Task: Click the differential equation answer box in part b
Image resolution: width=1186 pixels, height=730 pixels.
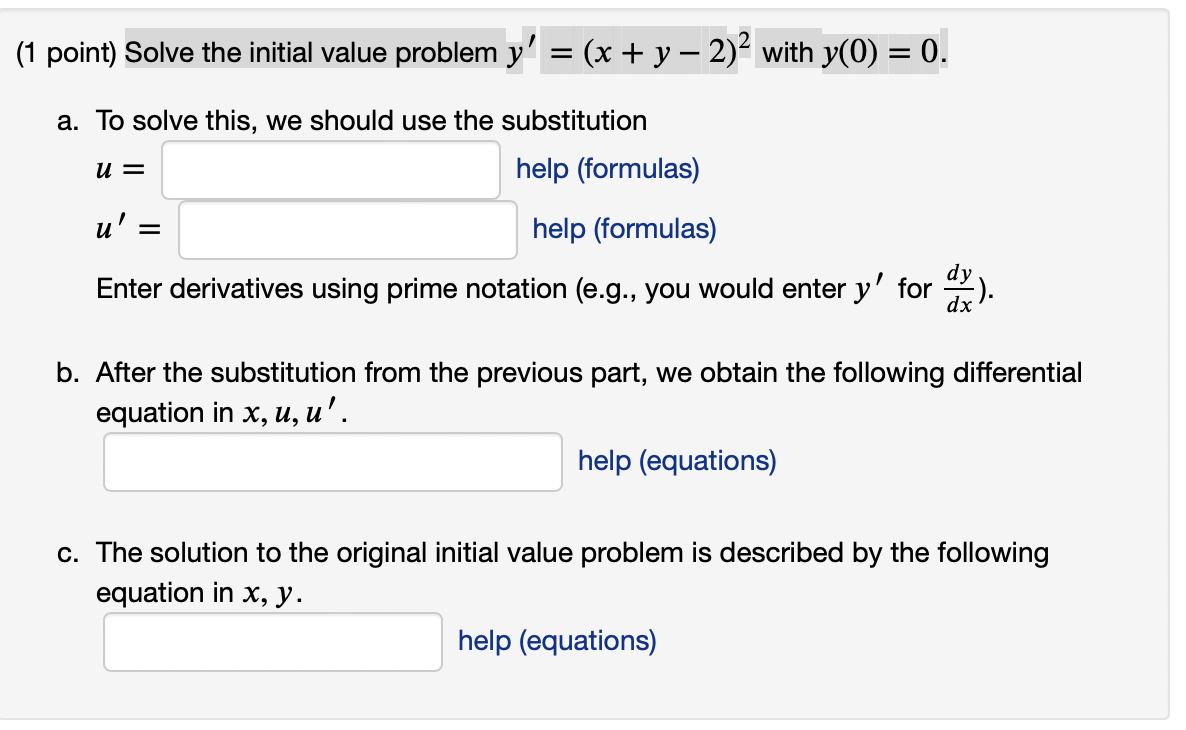Action: pyautogui.click(x=332, y=462)
